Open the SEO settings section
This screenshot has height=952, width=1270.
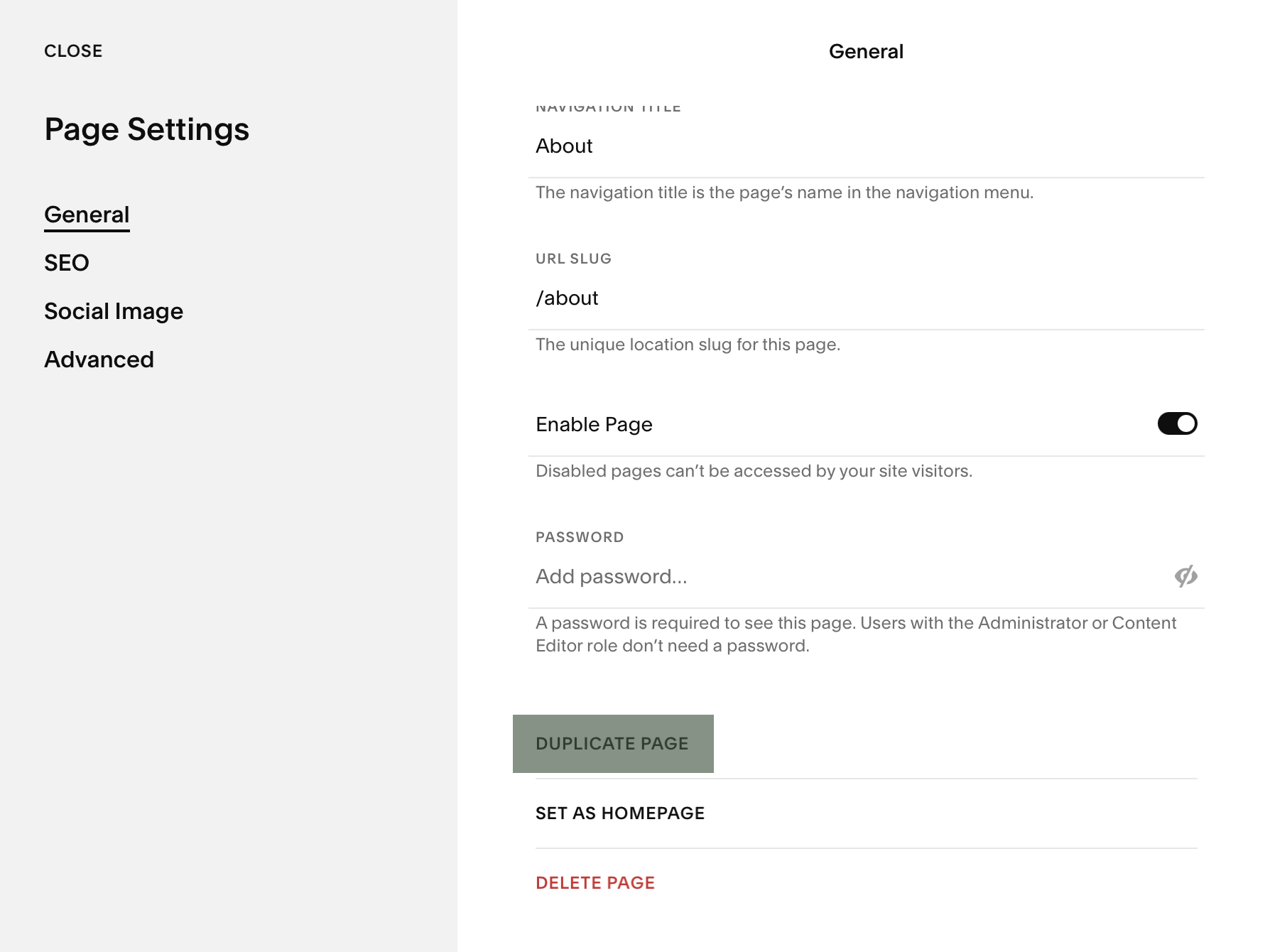coord(67,263)
